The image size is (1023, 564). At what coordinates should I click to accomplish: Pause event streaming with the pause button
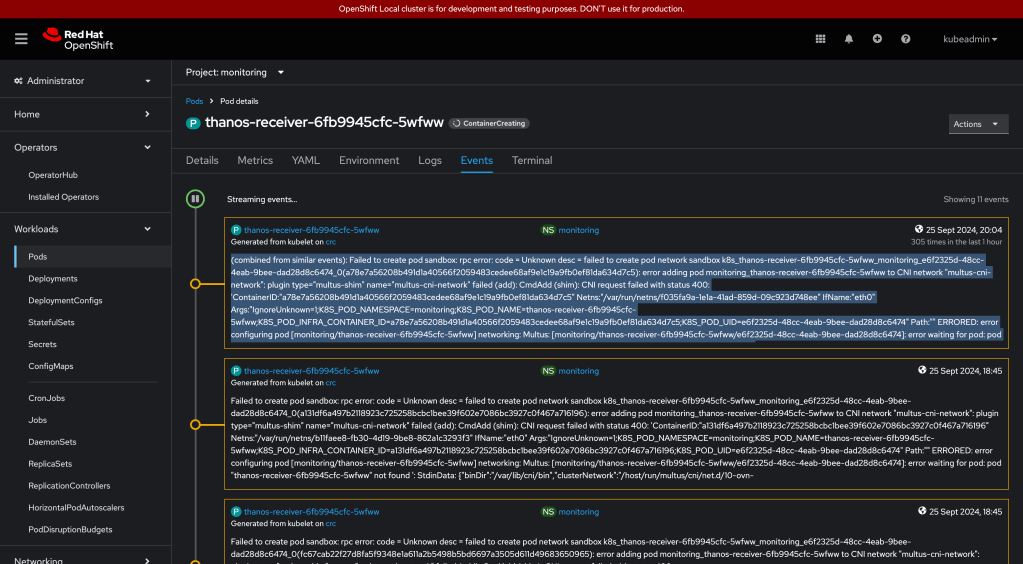[x=195, y=199]
